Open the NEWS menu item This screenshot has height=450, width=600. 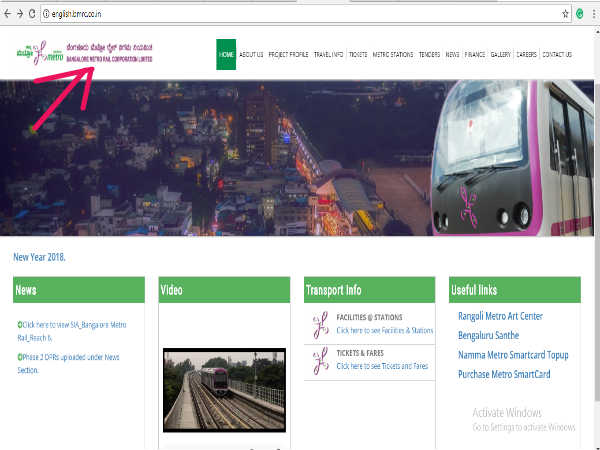[452, 54]
